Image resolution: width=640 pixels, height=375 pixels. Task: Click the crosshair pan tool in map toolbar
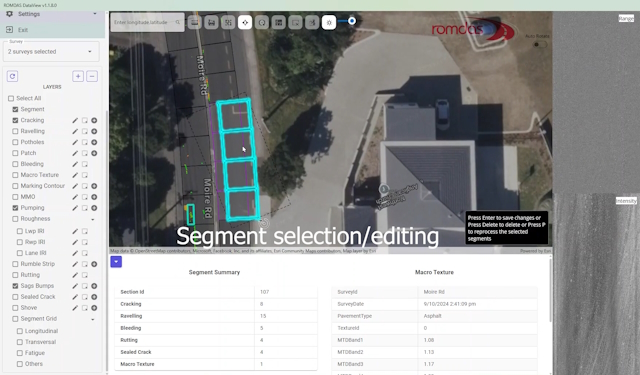pyautogui.click(x=245, y=22)
